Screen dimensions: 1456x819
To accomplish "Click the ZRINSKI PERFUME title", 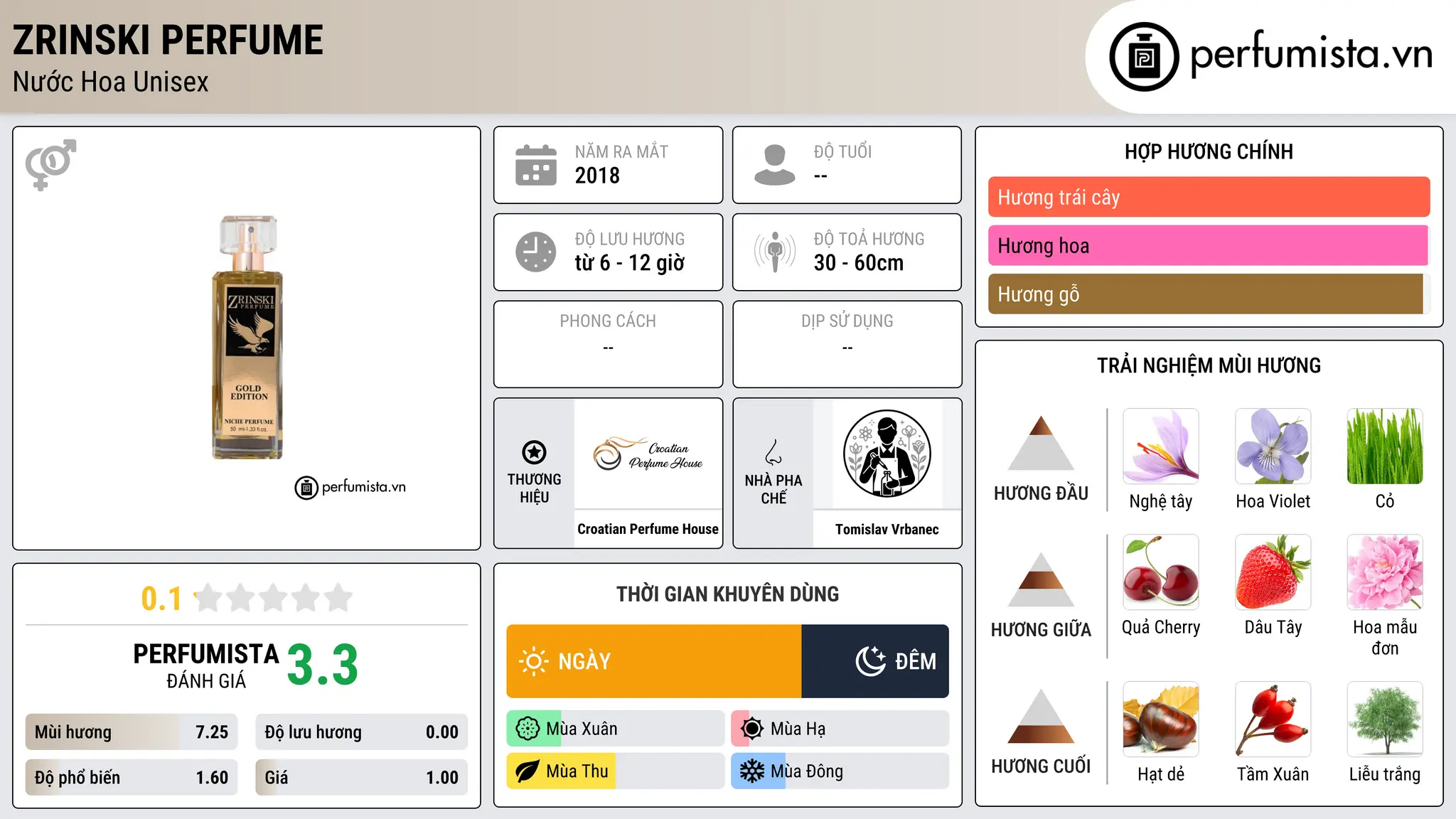I will (168, 40).
